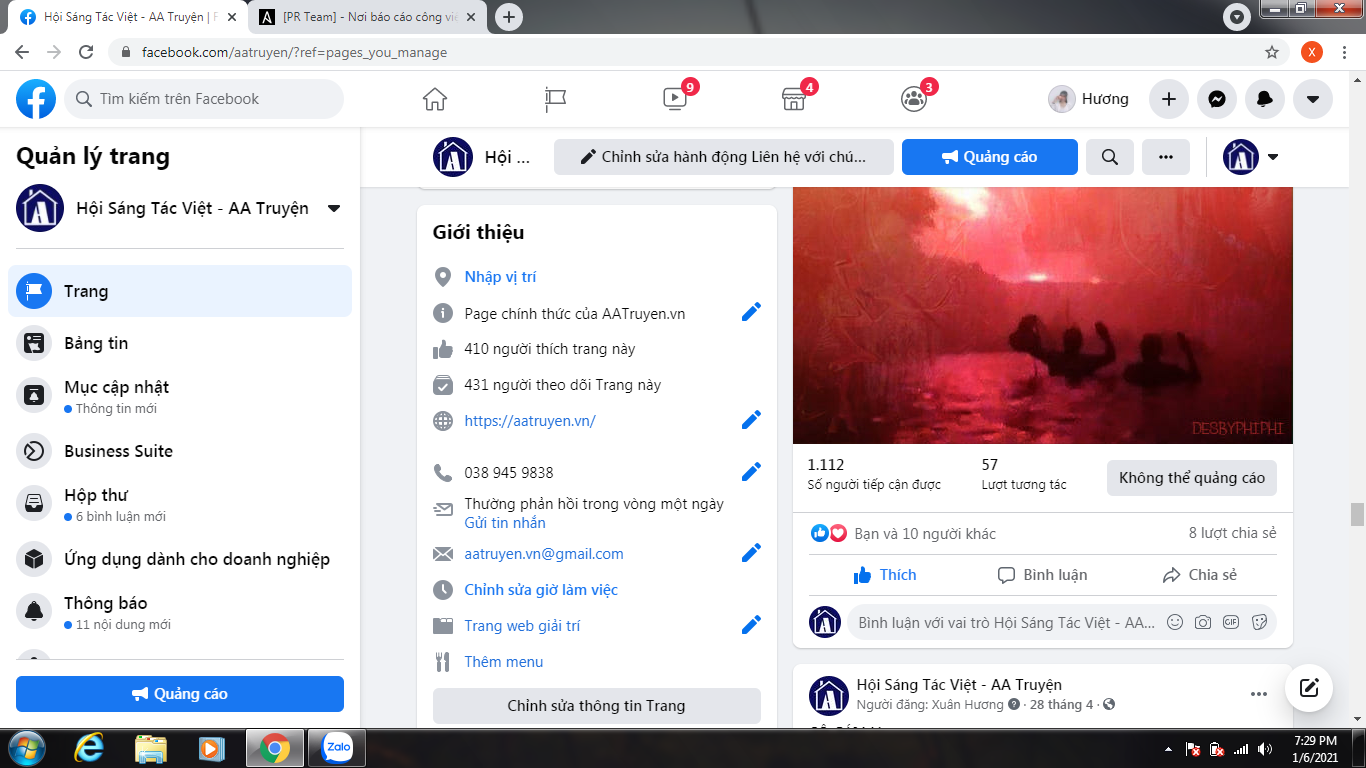
Task: Click Thích button on post
Action: (x=885, y=575)
